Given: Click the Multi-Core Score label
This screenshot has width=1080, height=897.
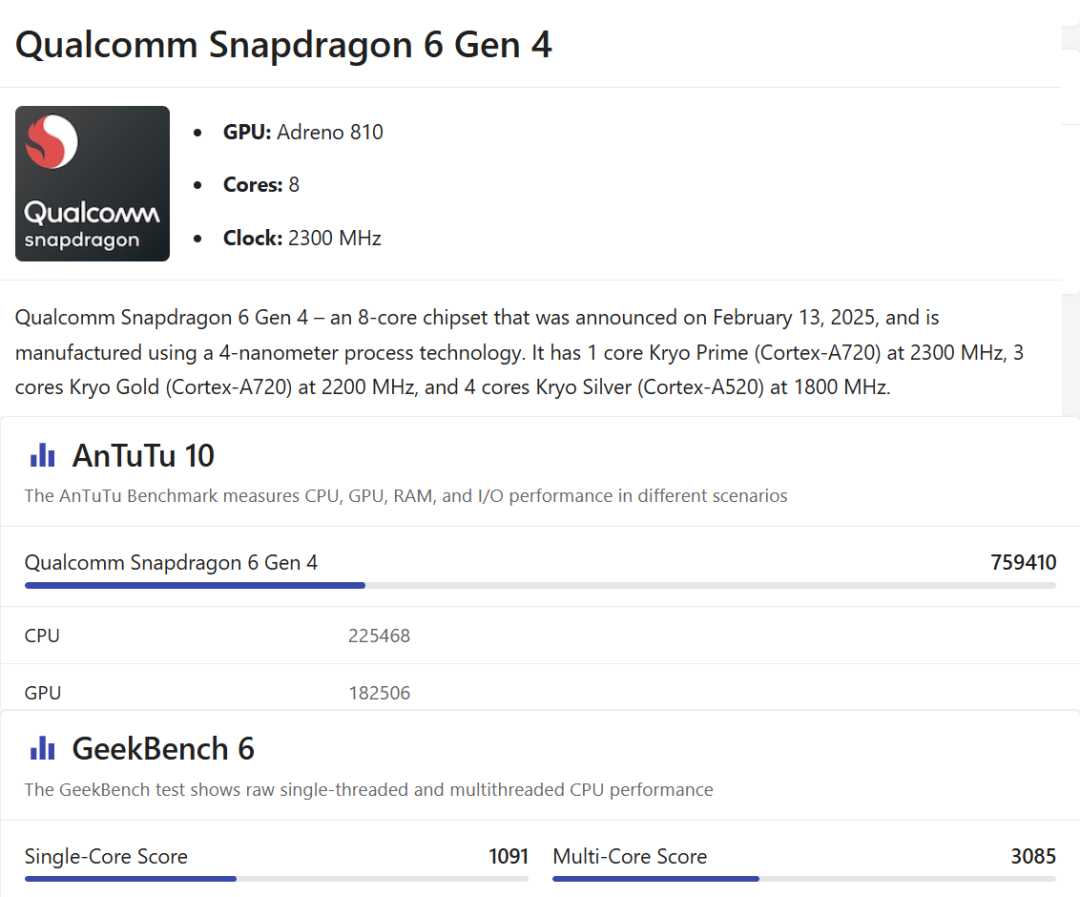Looking at the screenshot, I should tap(630, 856).
